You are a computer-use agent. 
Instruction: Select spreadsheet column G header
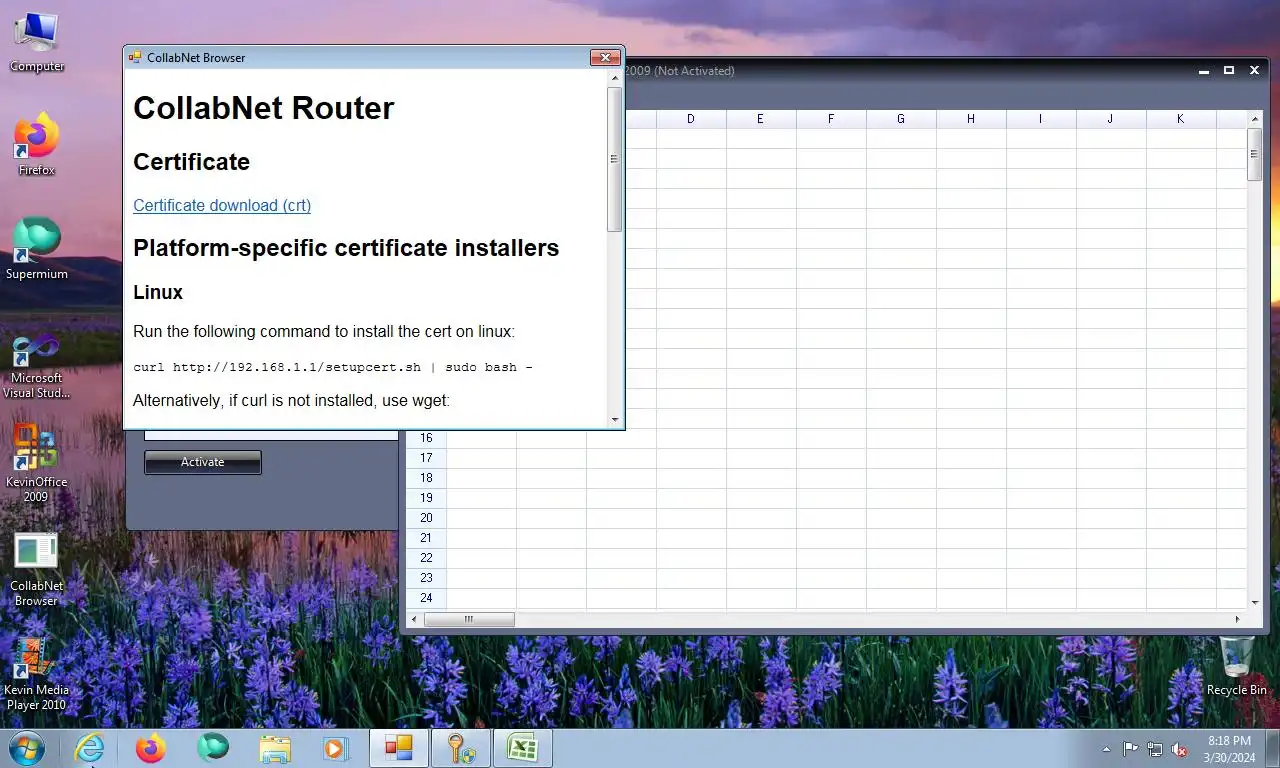coord(901,119)
